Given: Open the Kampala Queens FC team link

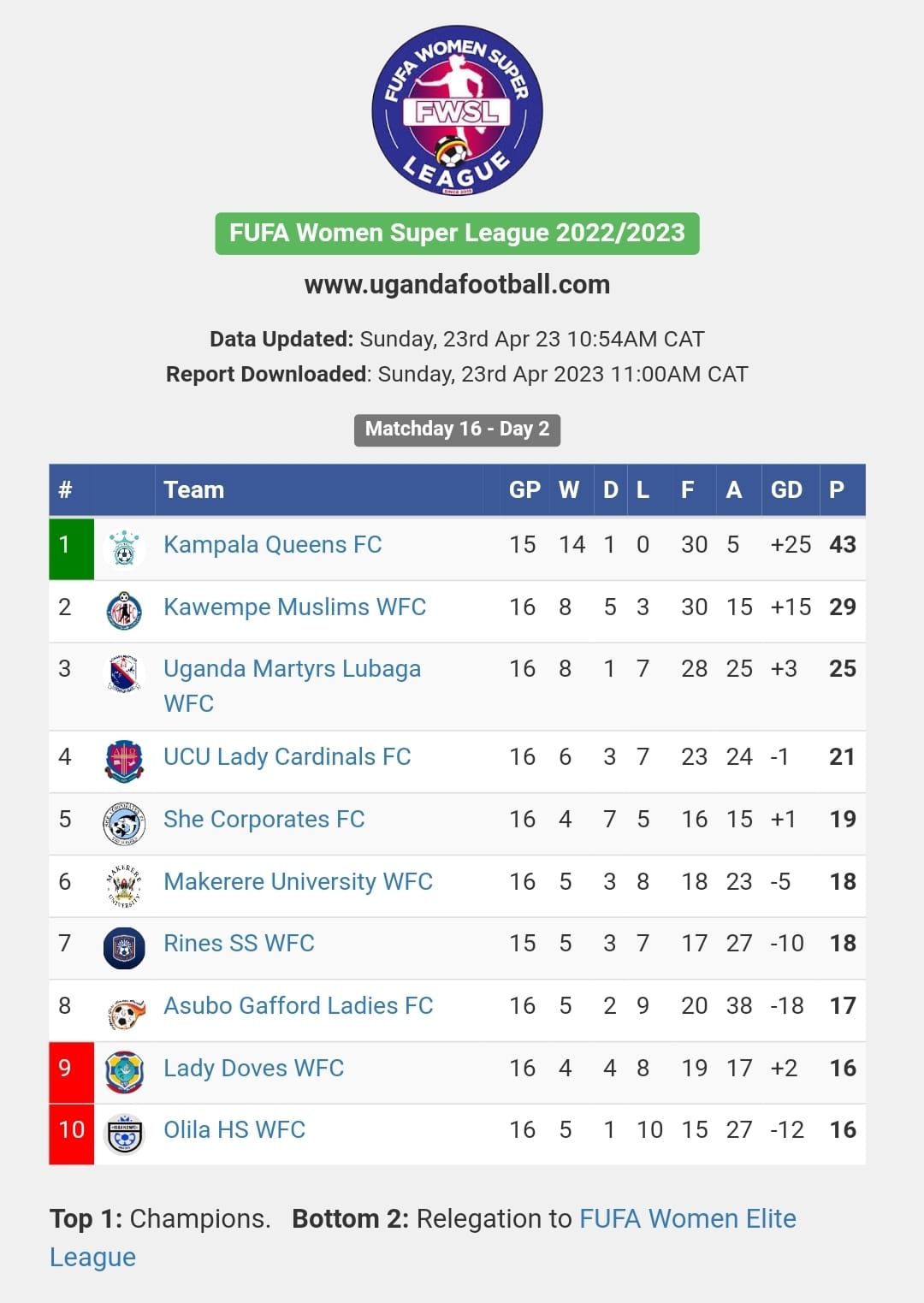Looking at the screenshot, I should pyautogui.click(x=272, y=545).
